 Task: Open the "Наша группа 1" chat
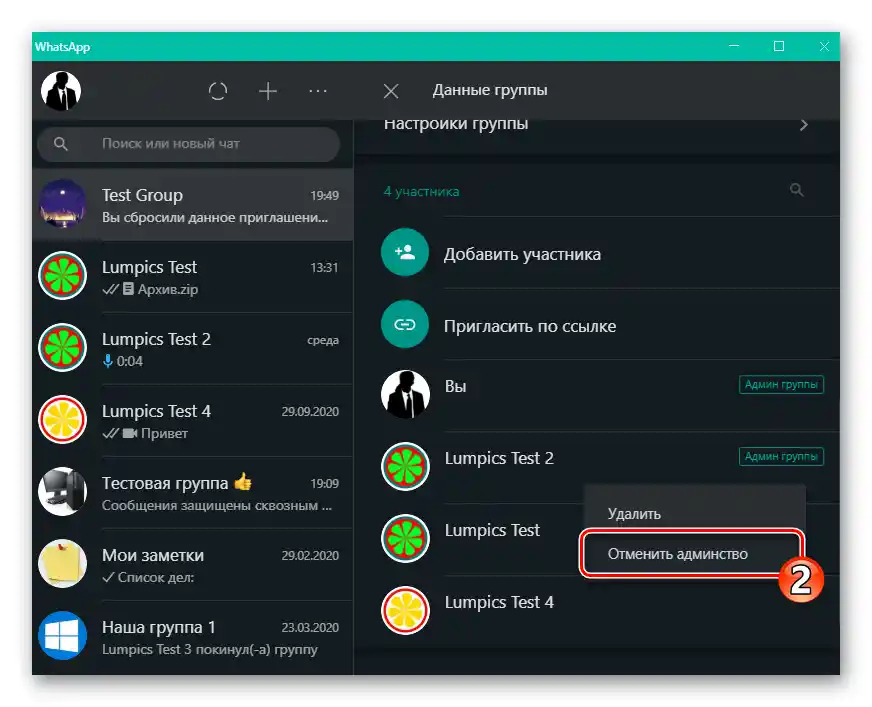click(192, 637)
